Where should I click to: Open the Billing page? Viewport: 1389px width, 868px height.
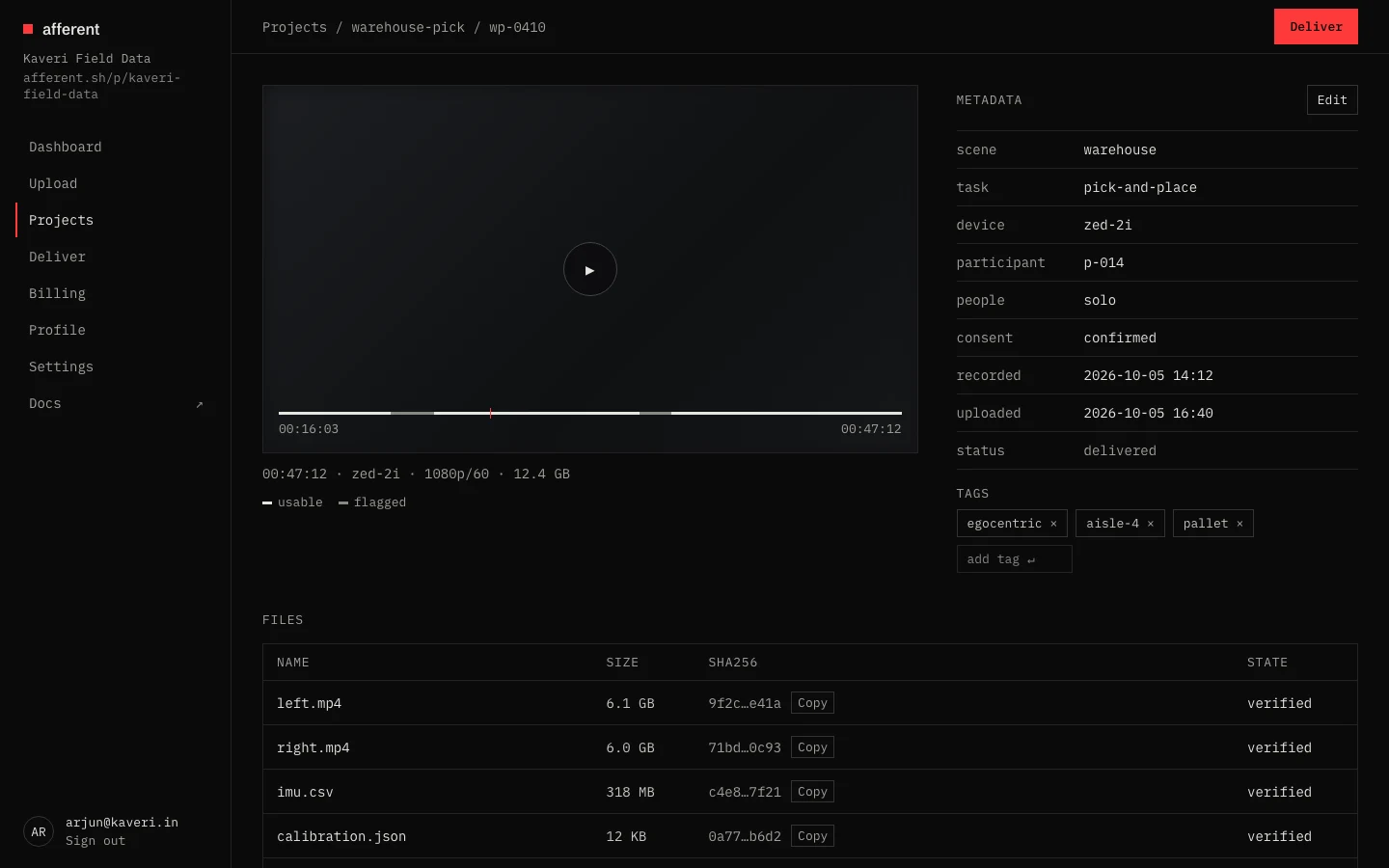tap(115, 293)
